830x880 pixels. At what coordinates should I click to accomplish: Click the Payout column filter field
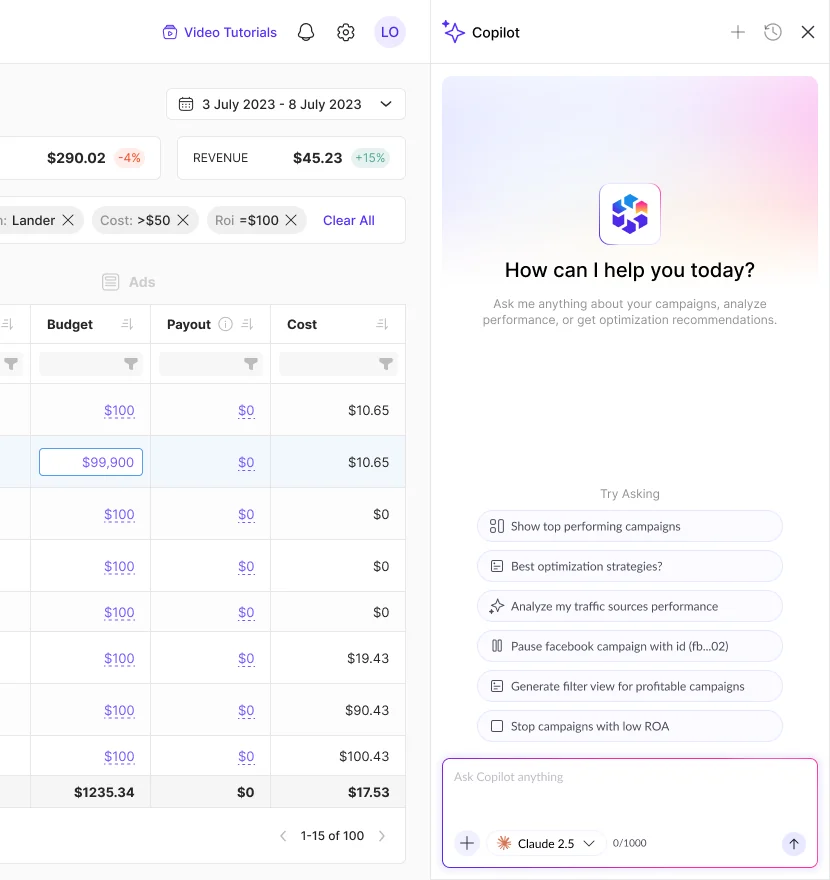point(210,364)
